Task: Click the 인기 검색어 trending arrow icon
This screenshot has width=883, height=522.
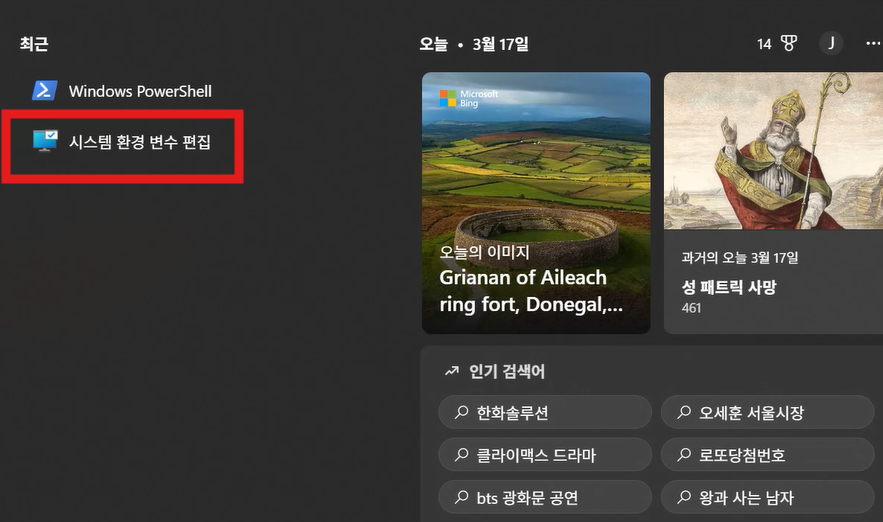Action: (x=452, y=371)
